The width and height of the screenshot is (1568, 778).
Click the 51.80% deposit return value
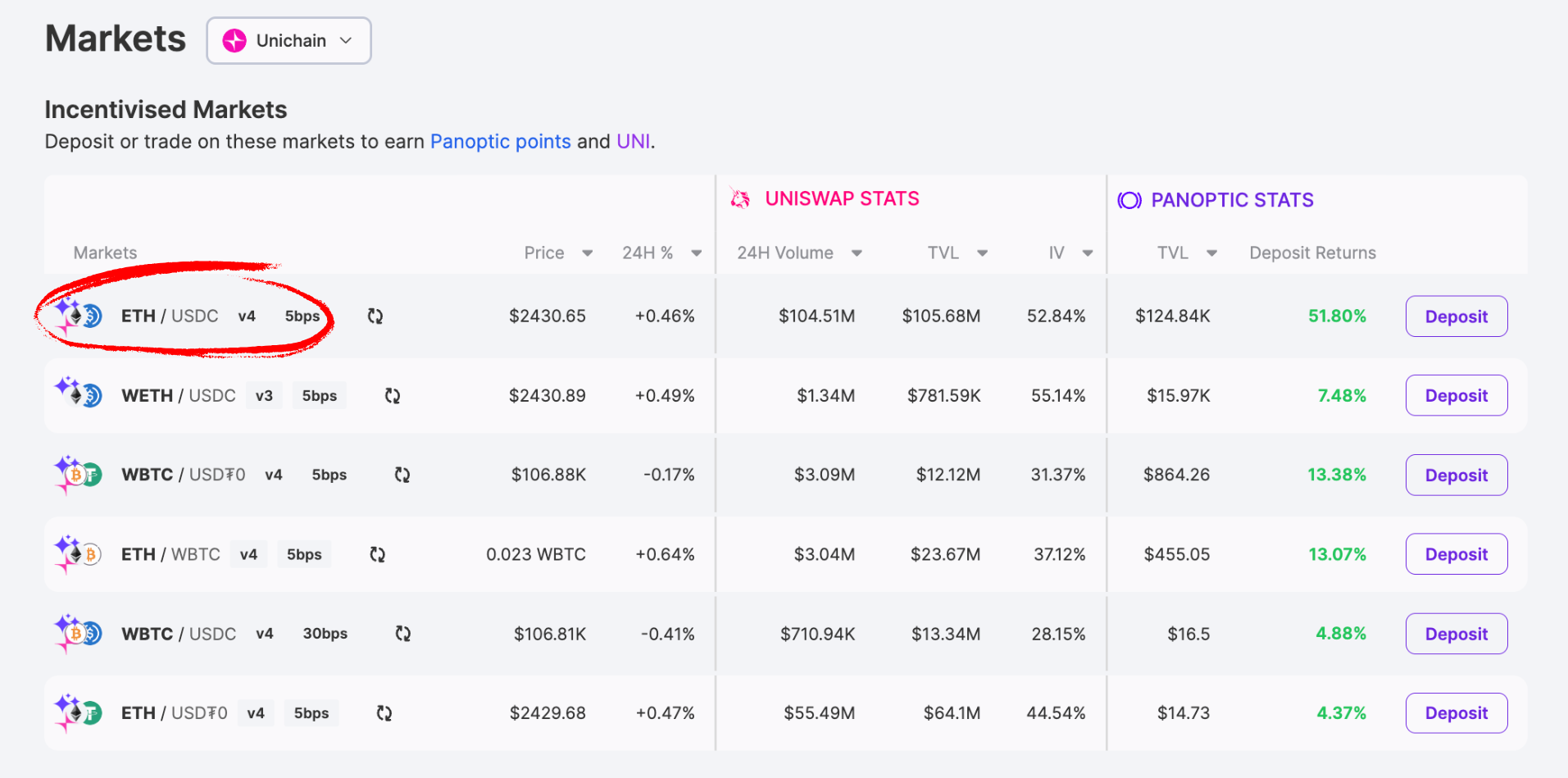[x=1337, y=316]
